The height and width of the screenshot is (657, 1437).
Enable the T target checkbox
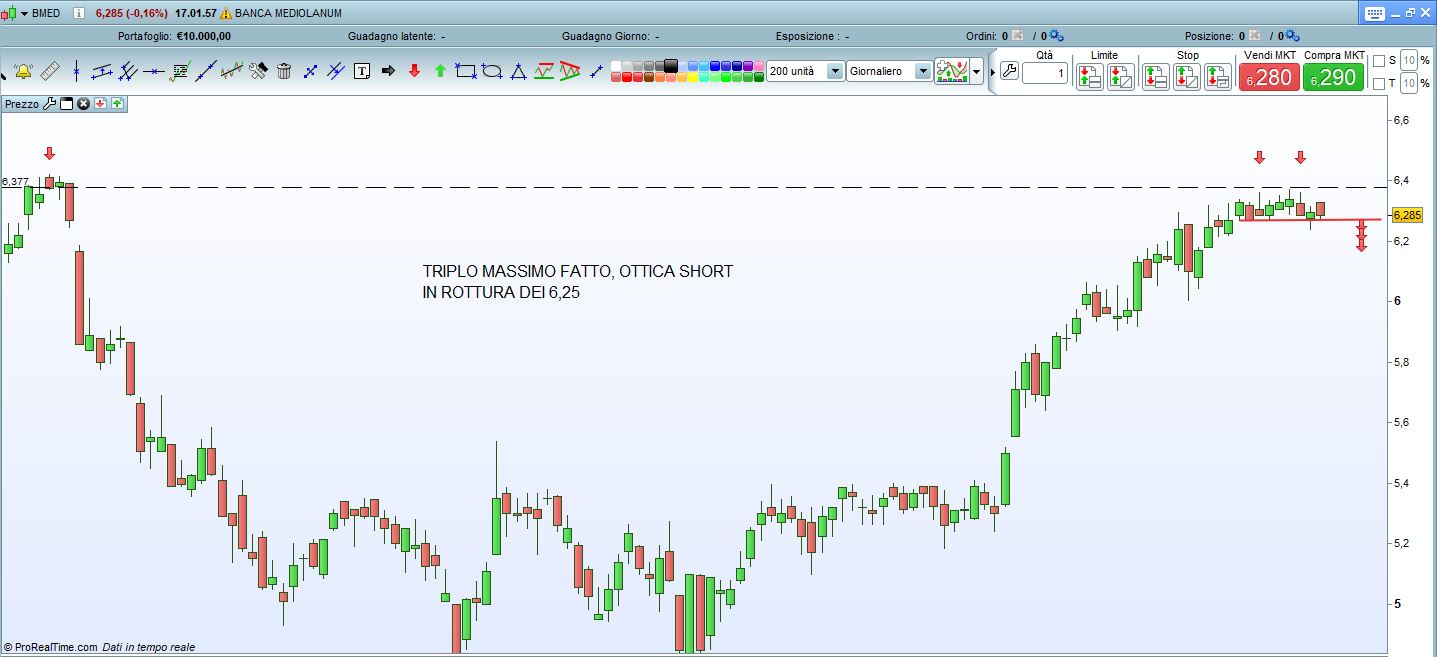[x=1379, y=84]
